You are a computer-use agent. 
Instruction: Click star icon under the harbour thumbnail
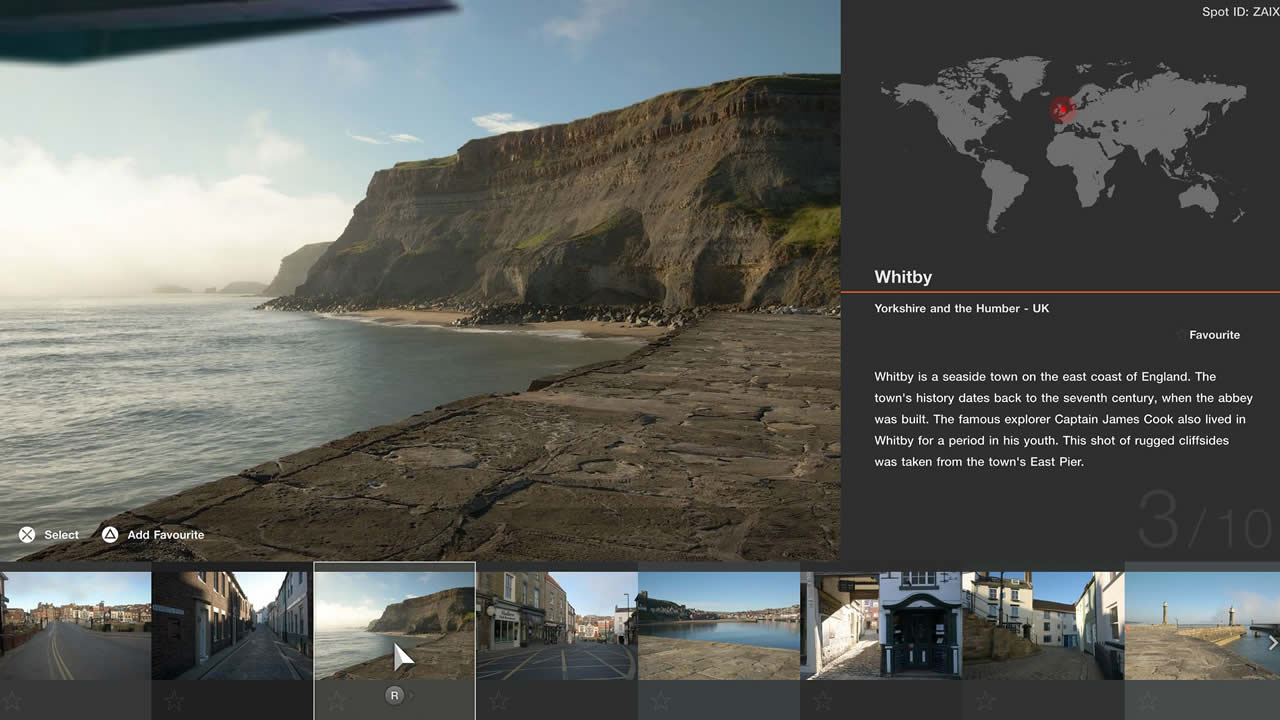660,701
